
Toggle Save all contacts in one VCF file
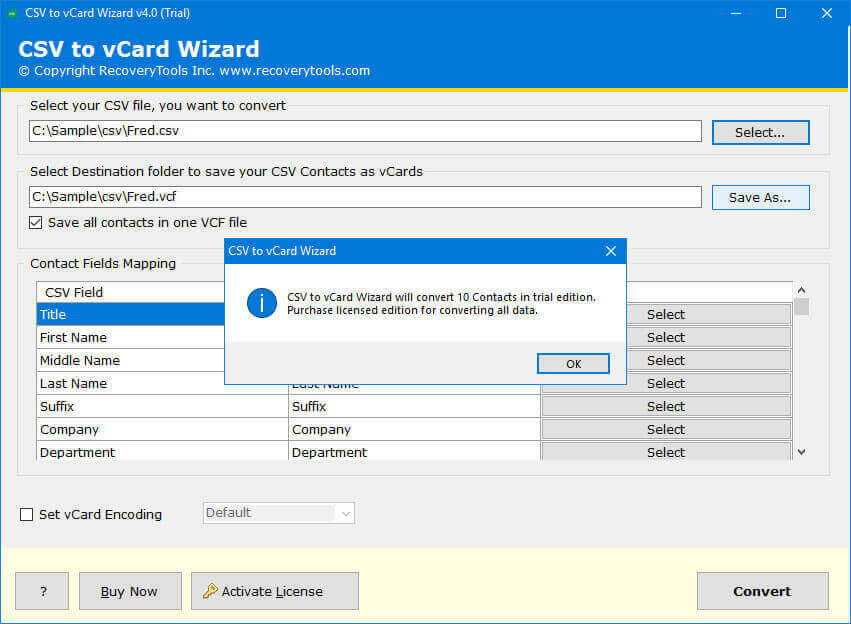(x=36, y=222)
